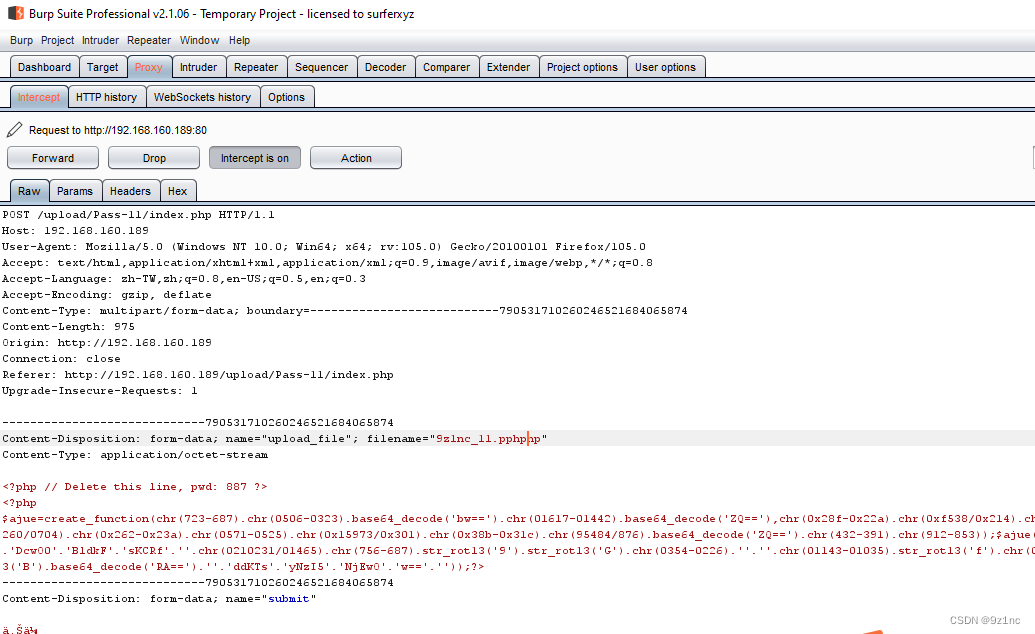Click the pencil edit icon beside Request
The width and height of the screenshot is (1035, 634).
tap(15, 129)
